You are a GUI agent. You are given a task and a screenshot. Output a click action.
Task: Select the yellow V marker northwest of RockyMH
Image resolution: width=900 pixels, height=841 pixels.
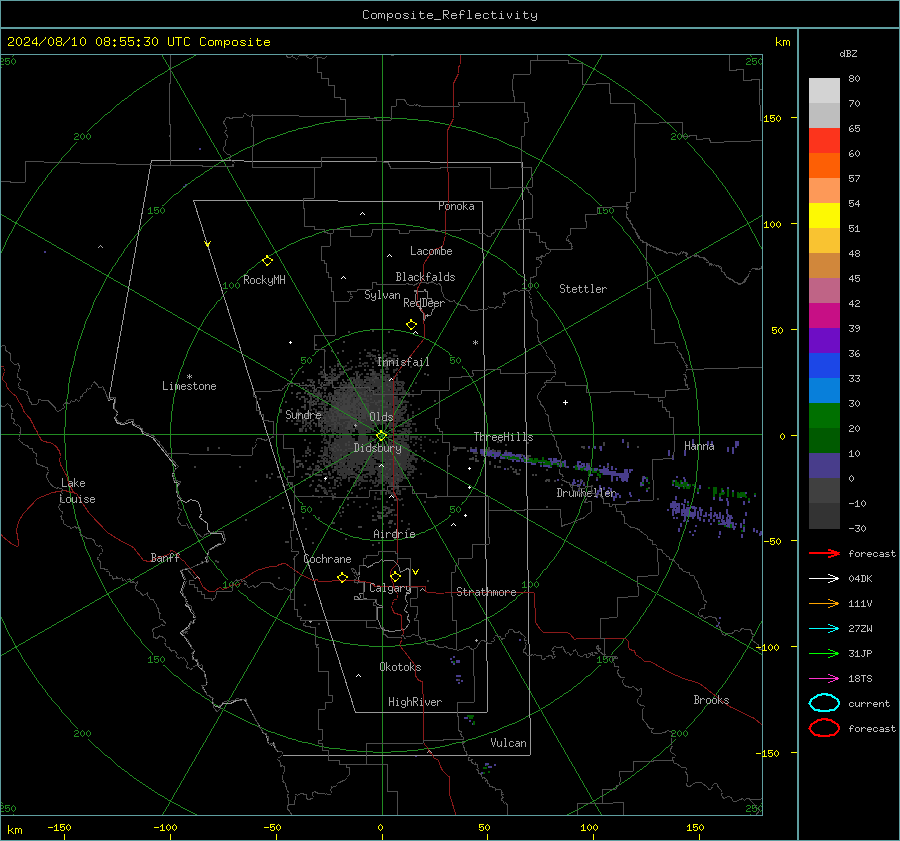[208, 244]
